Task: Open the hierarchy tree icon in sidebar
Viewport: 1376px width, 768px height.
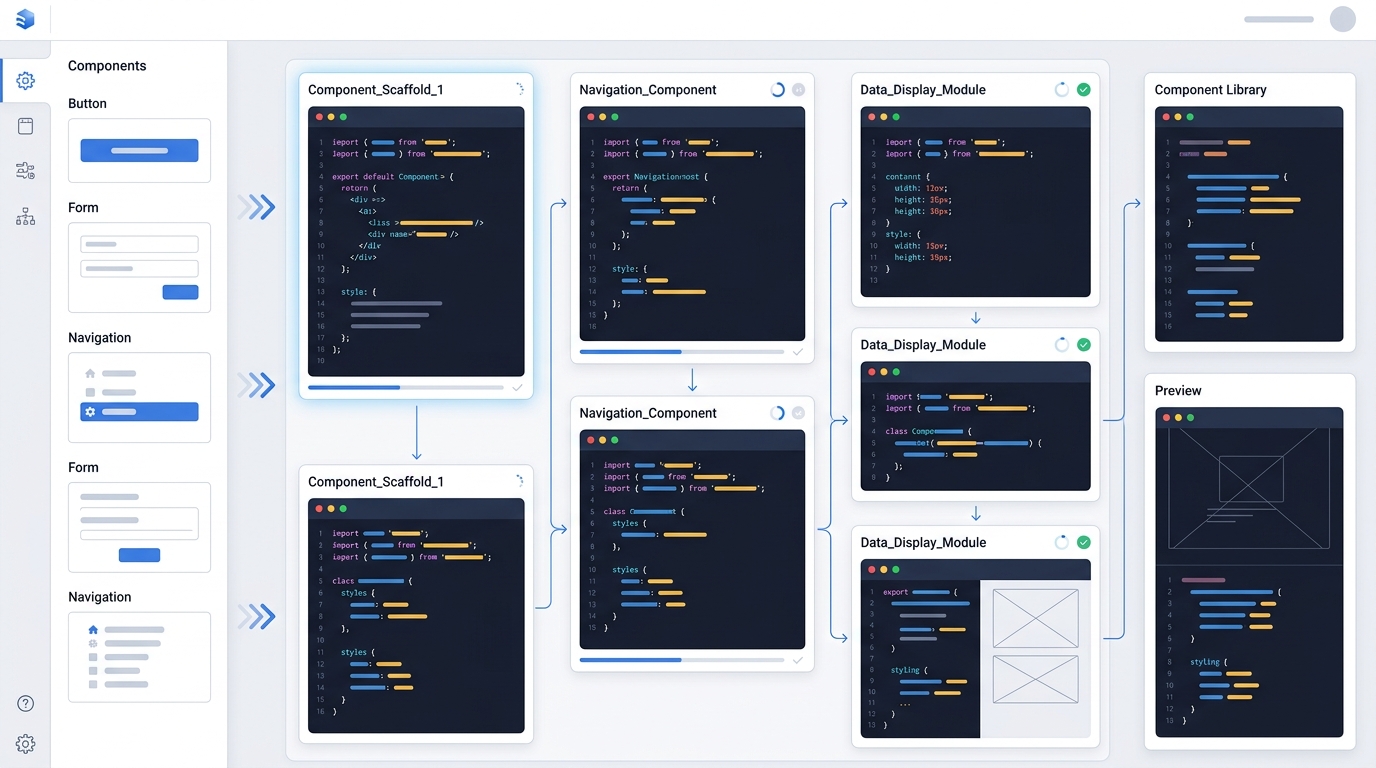Action: (x=26, y=217)
